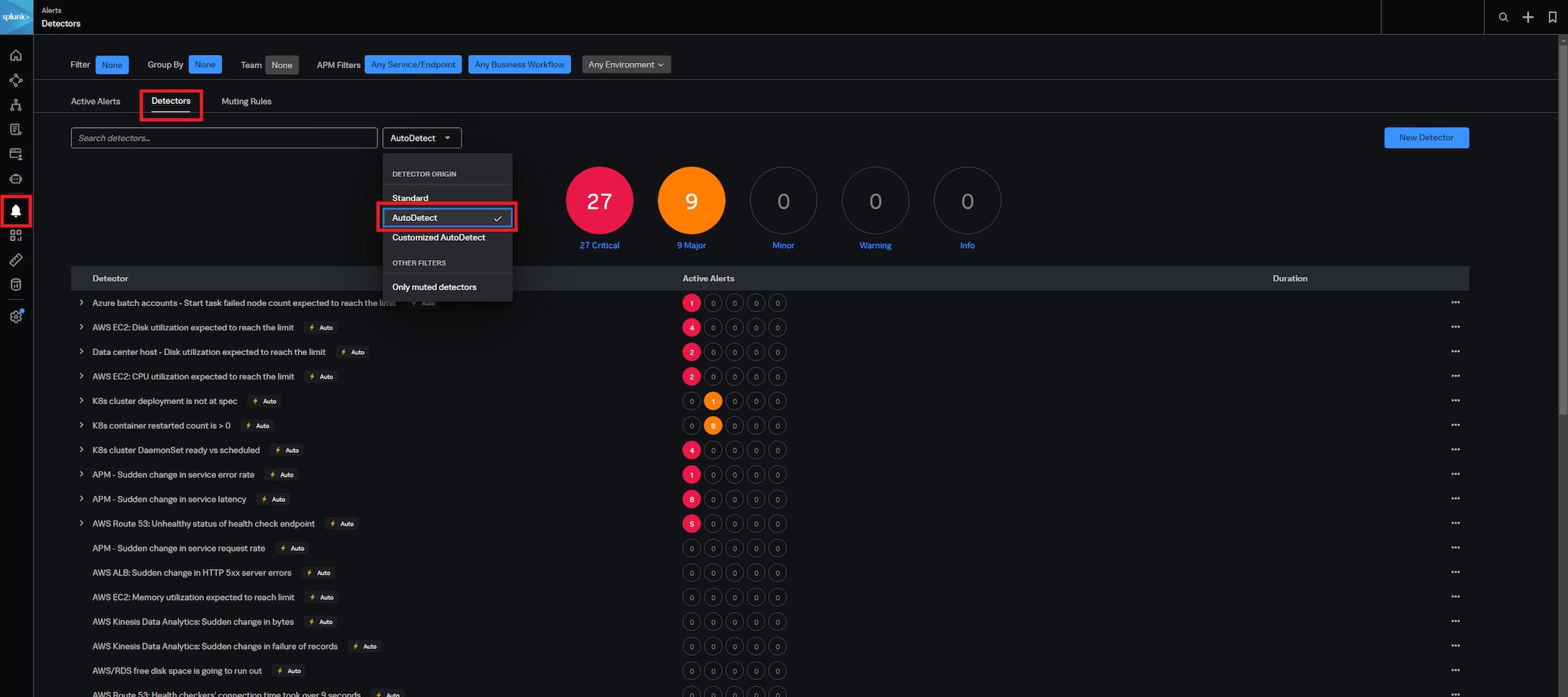The width and height of the screenshot is (1568, 697).
Task: Expand the AWS EC2 CPU utilization row
Action: click(81, 376)
